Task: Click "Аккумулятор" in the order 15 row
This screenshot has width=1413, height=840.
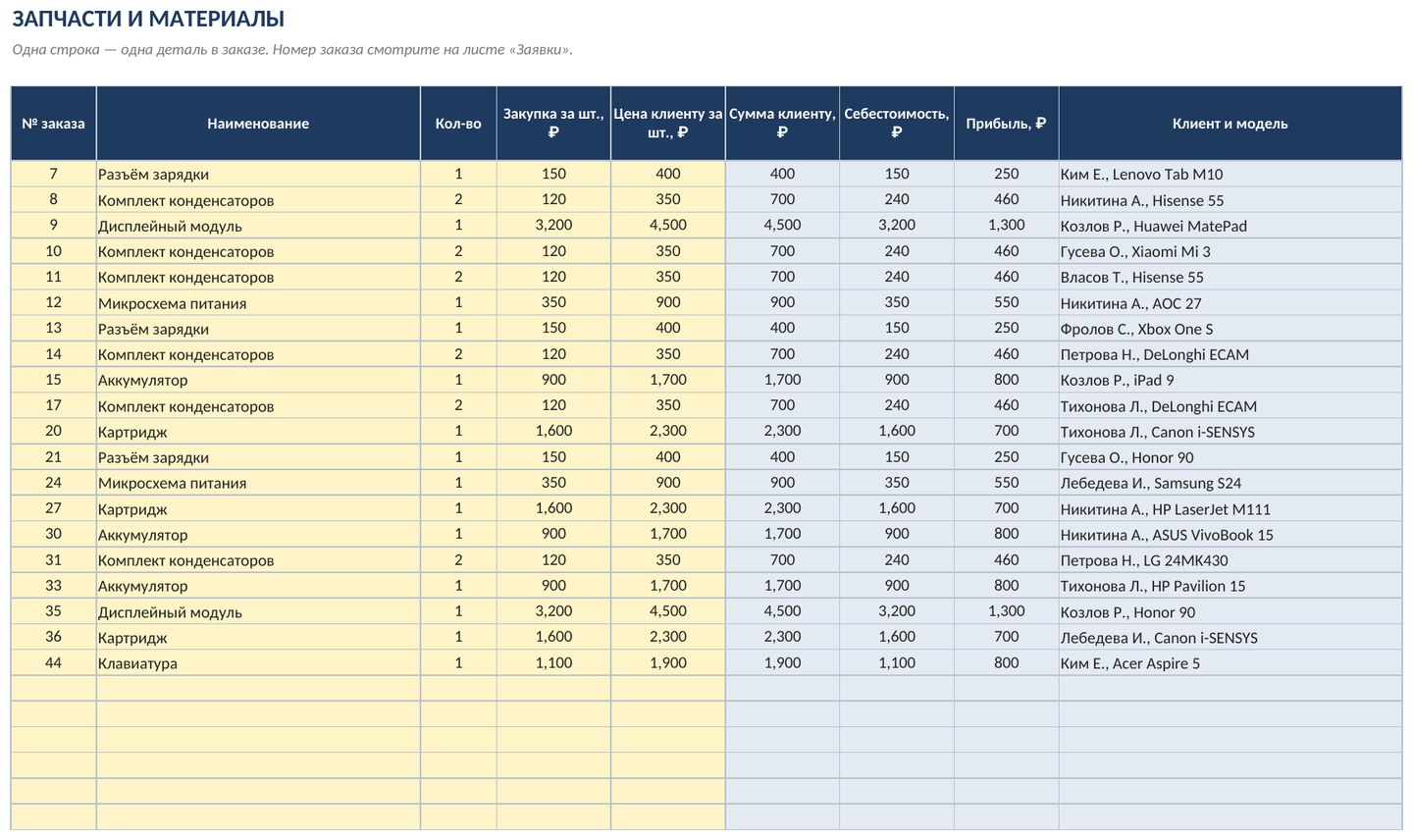Action: [x=258, y=380]
